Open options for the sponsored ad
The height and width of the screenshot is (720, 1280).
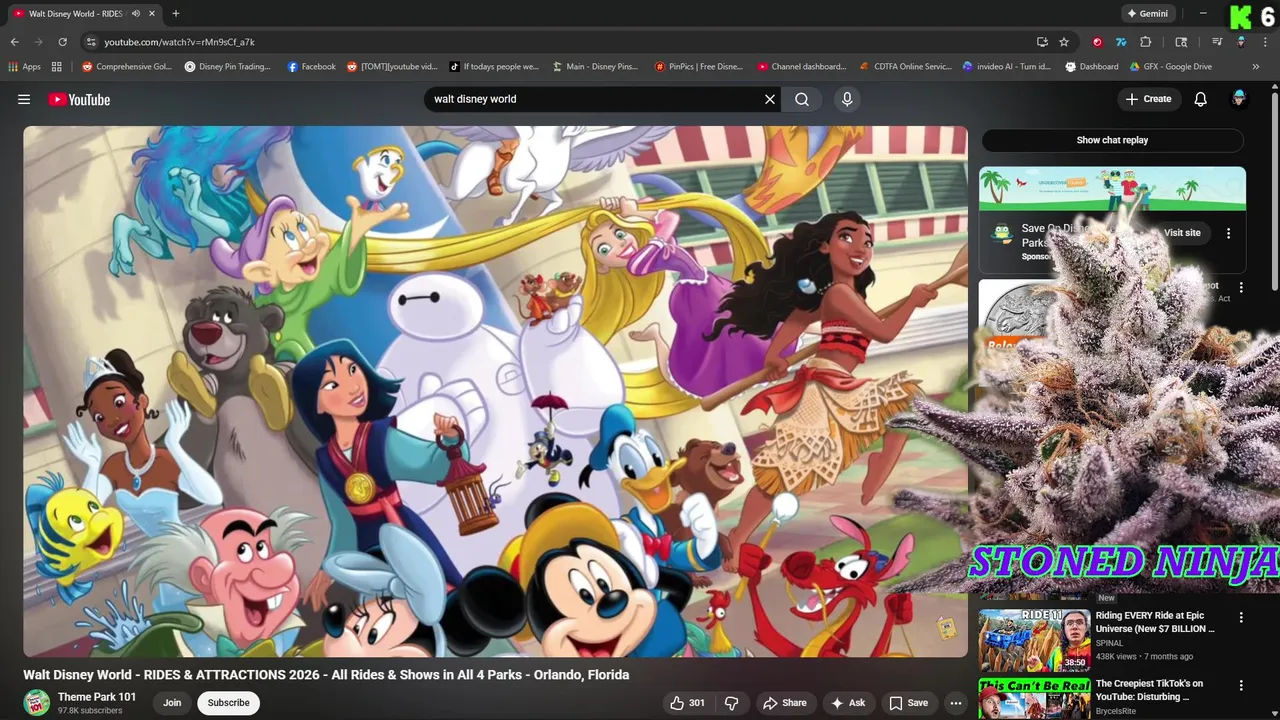(1228, 233)
